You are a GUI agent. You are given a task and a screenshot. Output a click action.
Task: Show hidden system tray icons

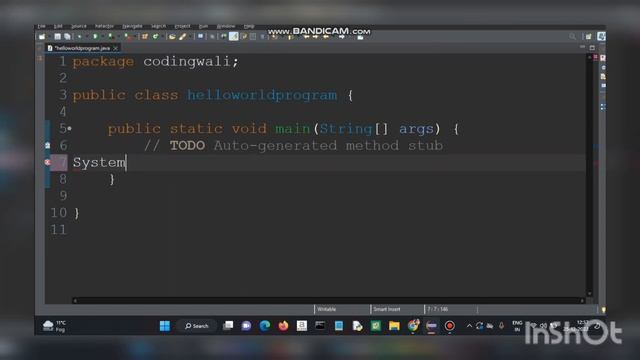pos(469,326)
